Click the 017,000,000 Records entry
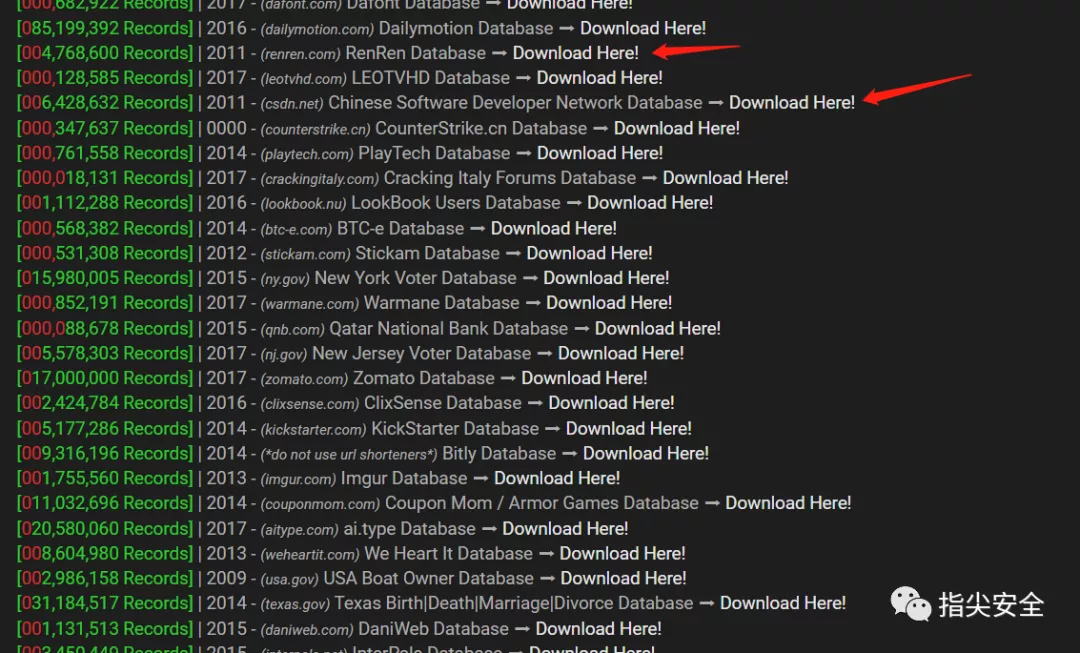 click(105, 377)
